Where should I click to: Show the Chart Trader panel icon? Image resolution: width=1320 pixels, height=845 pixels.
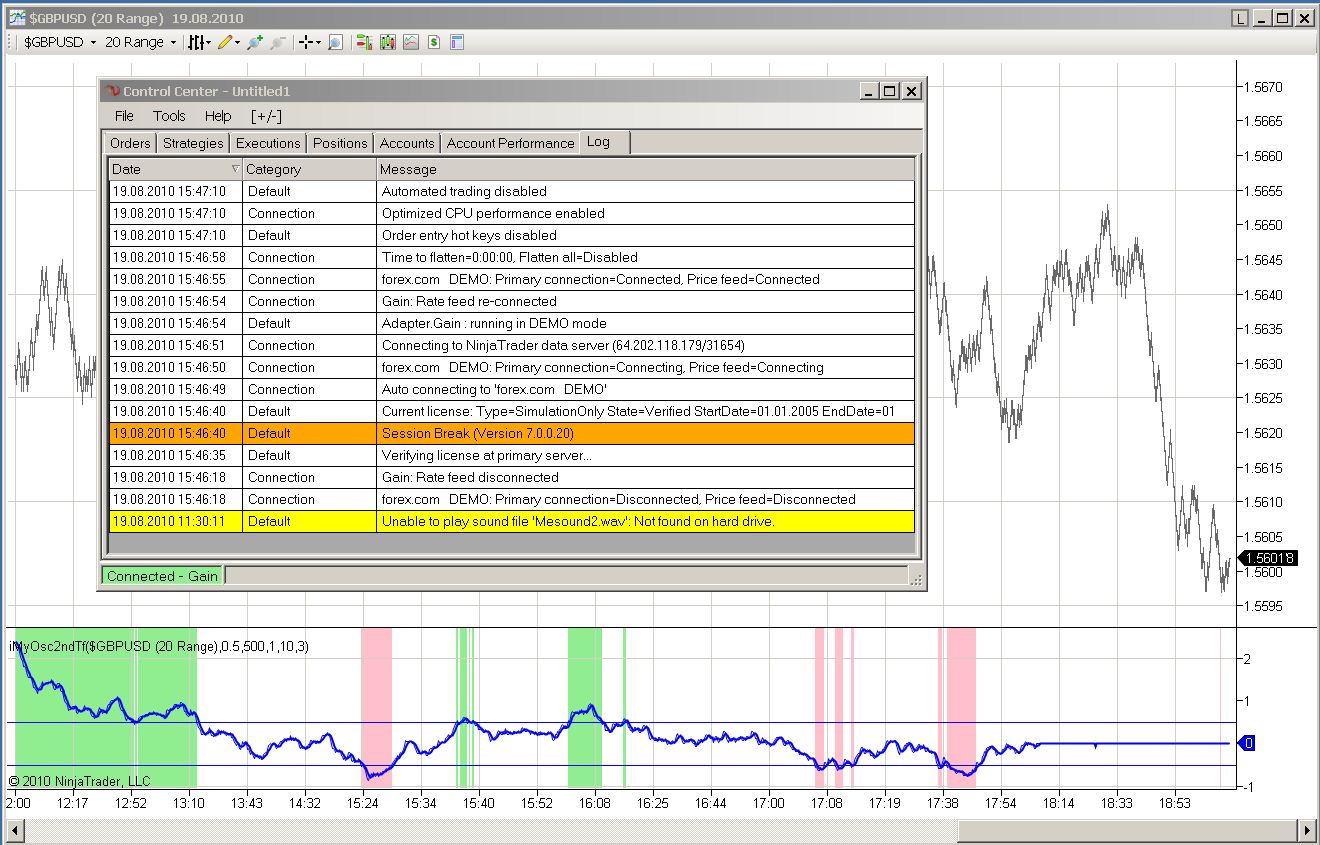tap(363, 42)
